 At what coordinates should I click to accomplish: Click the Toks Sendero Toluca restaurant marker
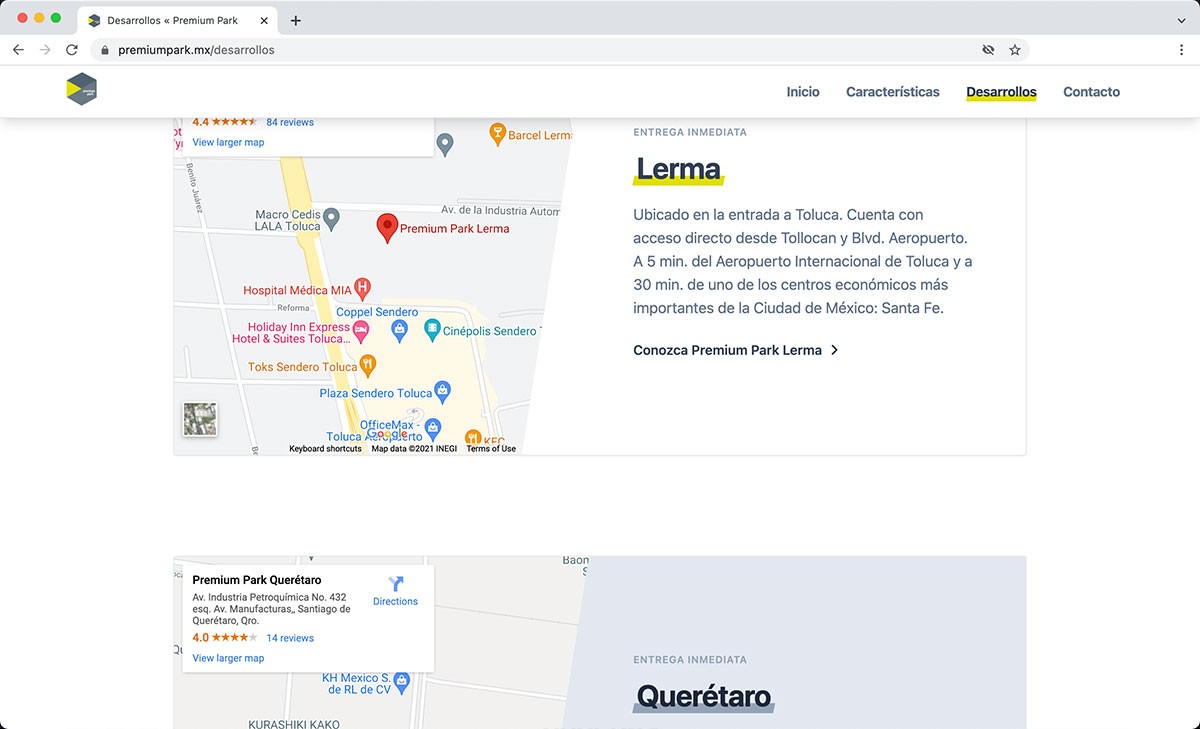[368, 365]
